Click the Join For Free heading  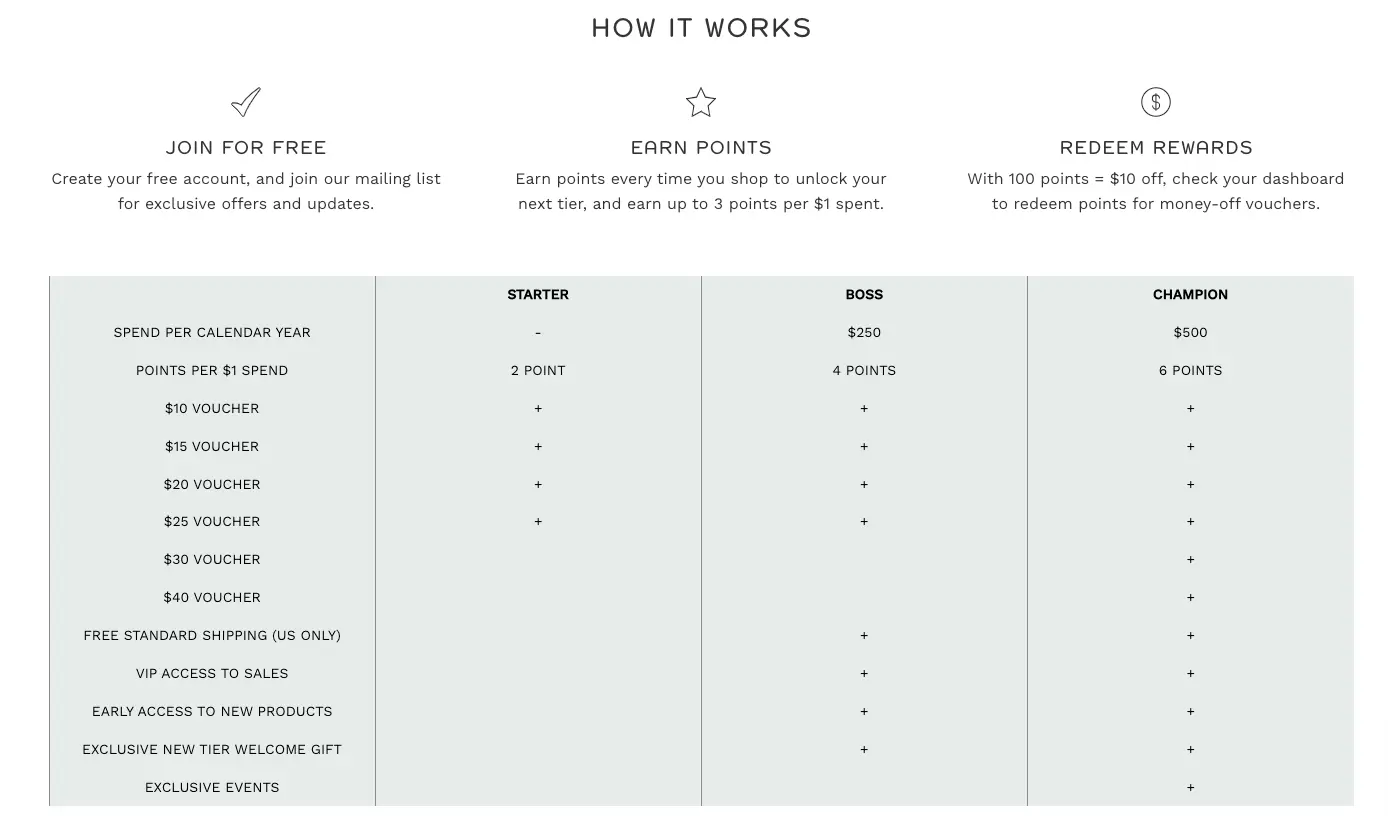(x=246, y=147)
